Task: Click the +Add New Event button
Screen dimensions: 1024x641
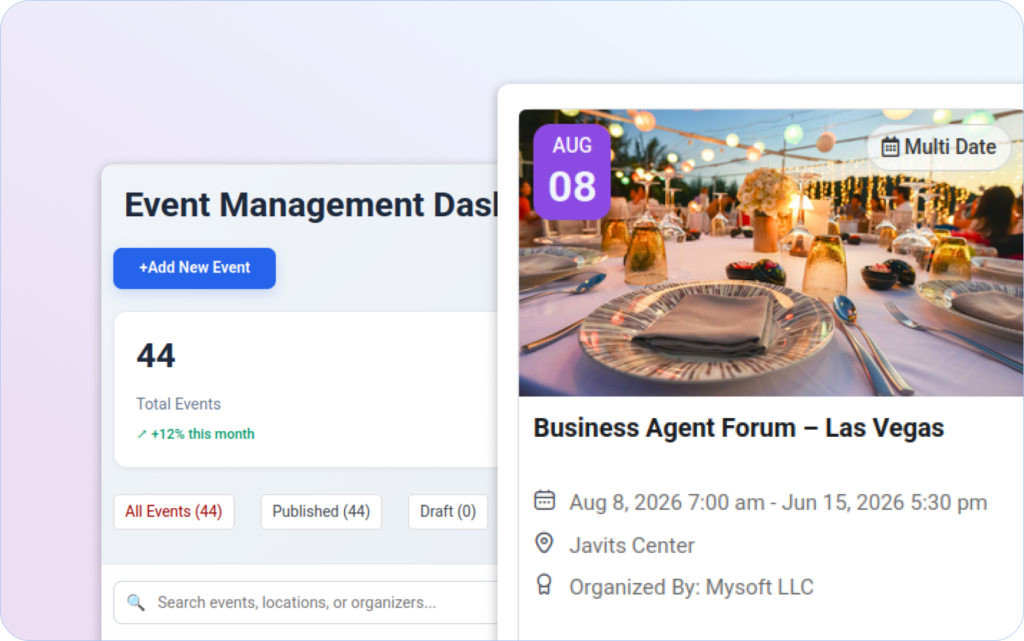Action: pyautogui.click(x=194, y=268)
